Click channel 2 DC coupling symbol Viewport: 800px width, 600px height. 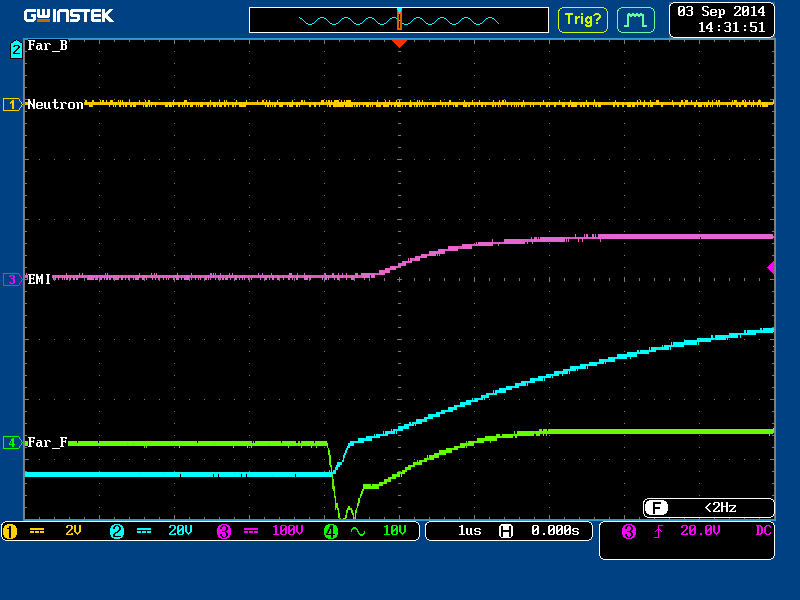144,531
